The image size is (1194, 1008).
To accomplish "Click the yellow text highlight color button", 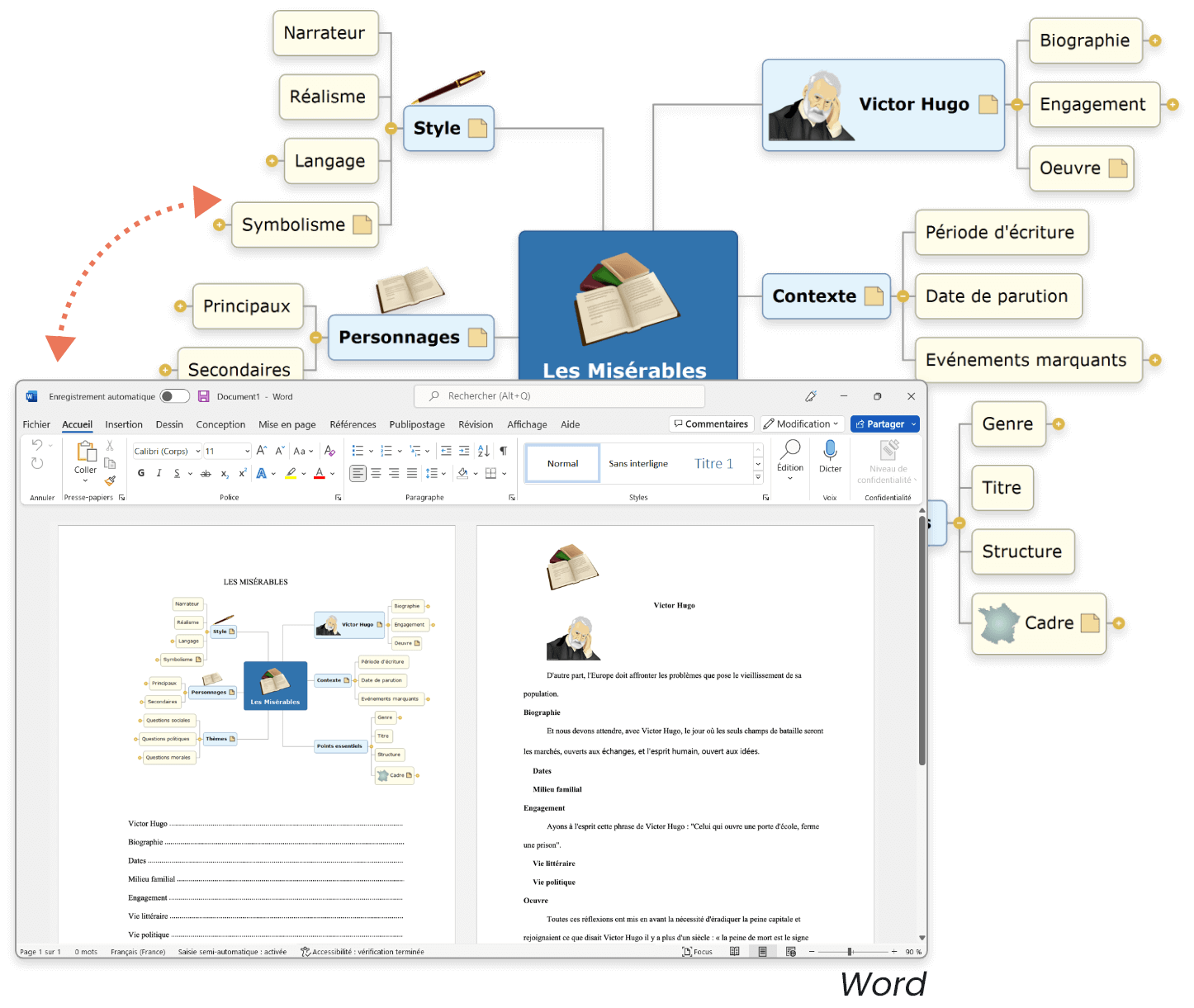I will tap(291, 474).
